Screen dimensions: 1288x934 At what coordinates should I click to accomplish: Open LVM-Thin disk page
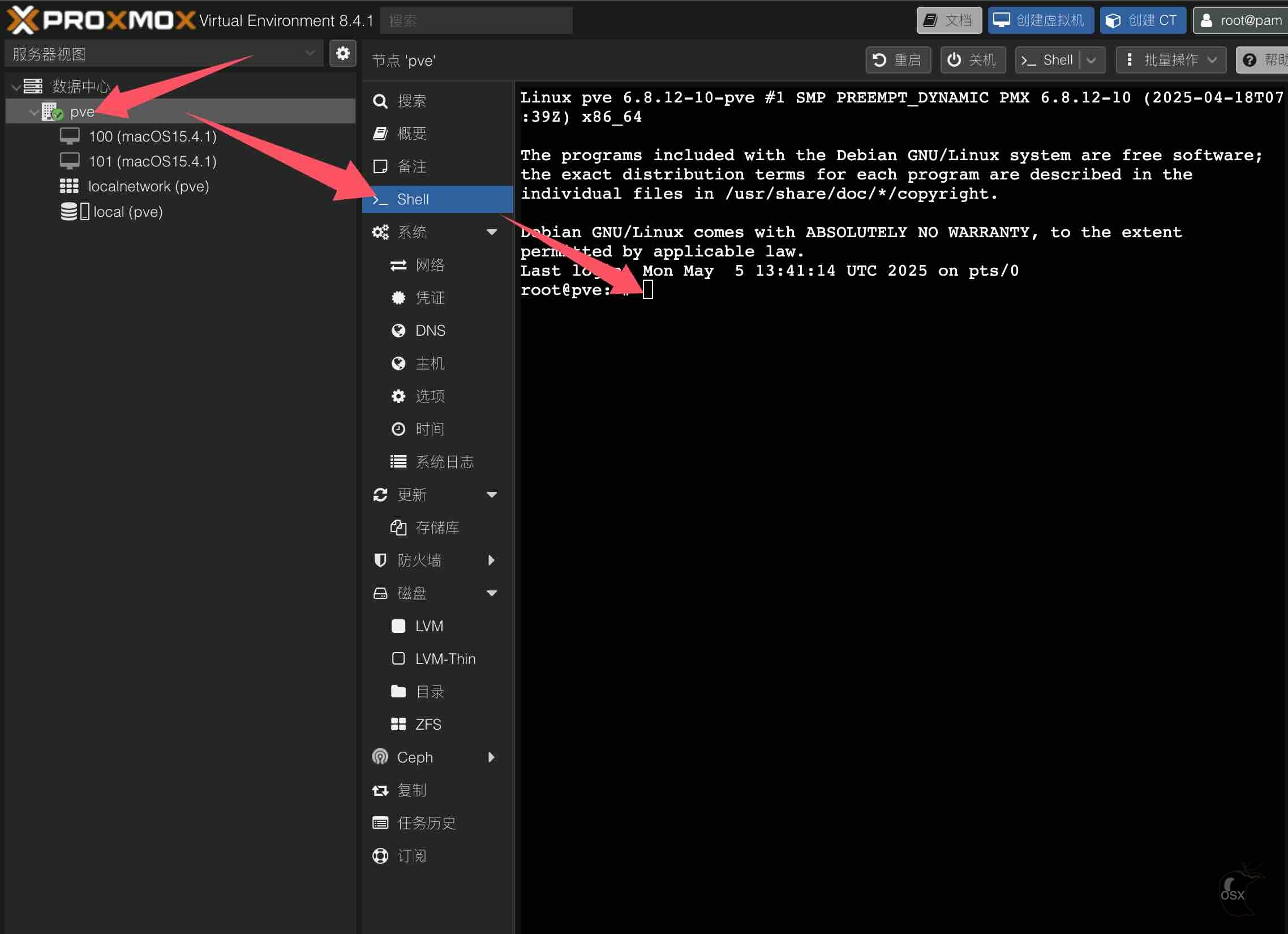point(437,659)
